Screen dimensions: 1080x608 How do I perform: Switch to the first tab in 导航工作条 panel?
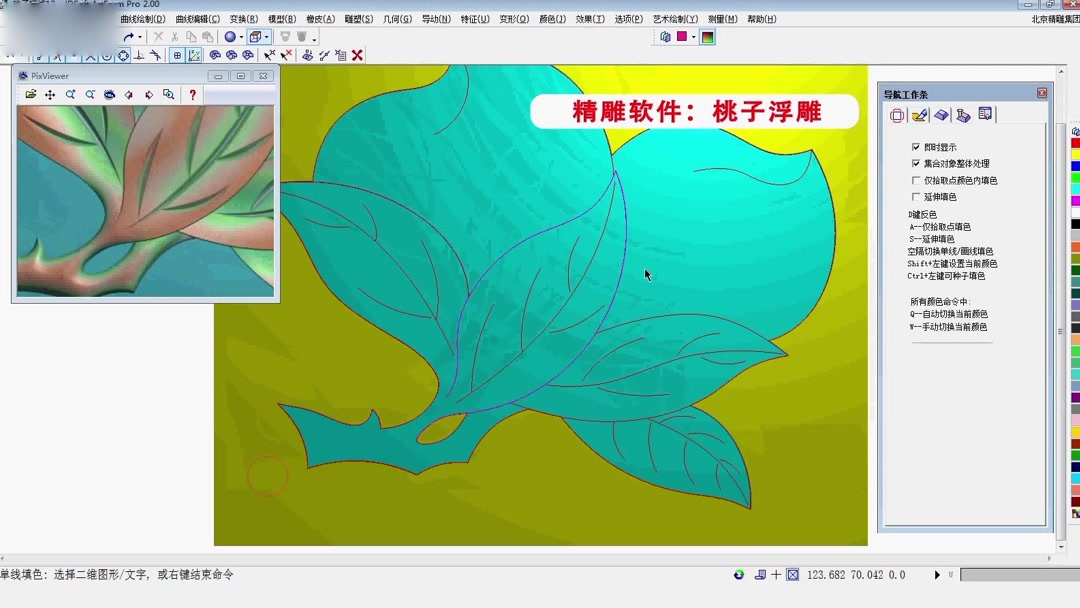coord(897,114)
